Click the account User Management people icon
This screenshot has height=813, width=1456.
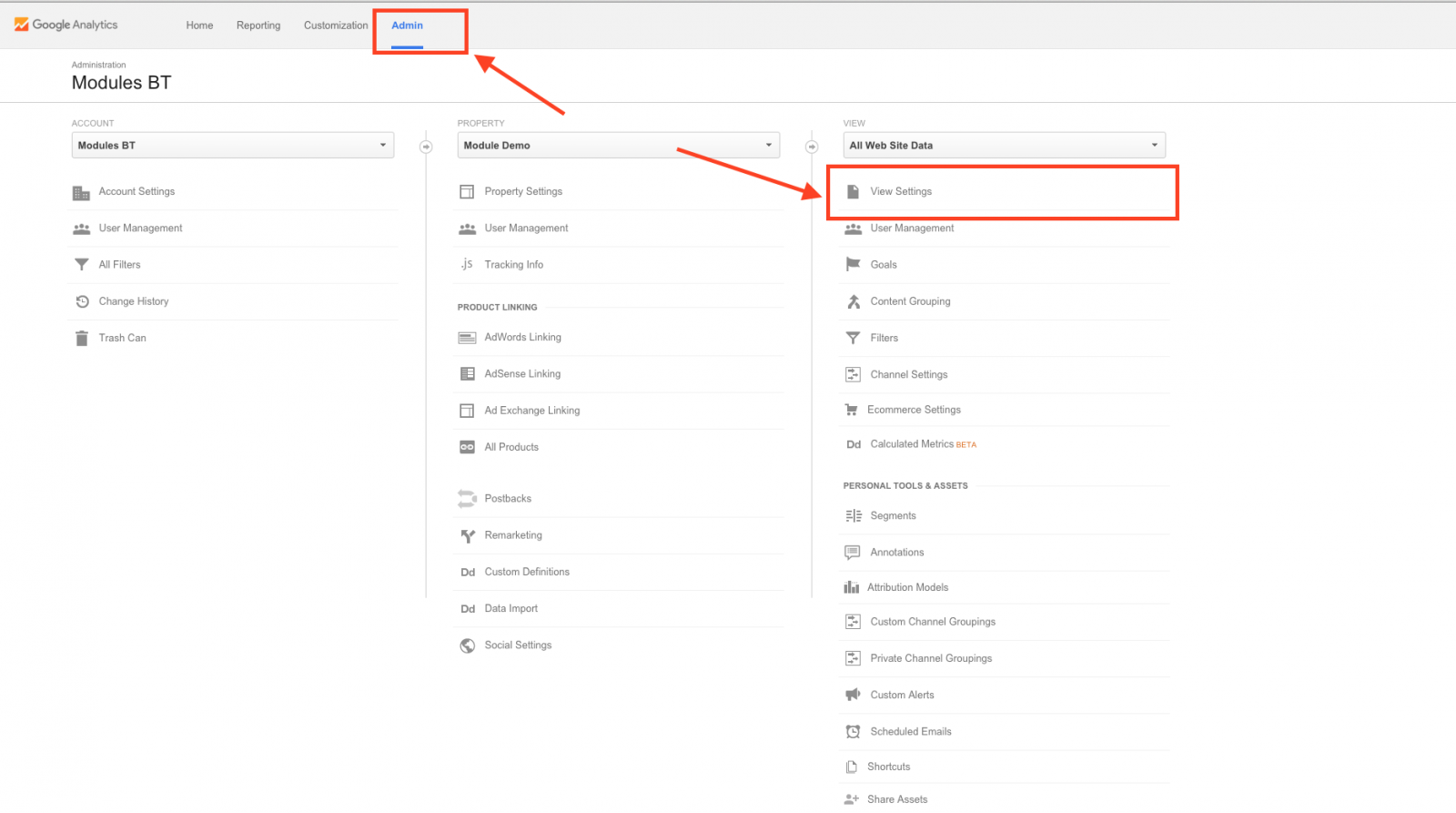(81, 229)
